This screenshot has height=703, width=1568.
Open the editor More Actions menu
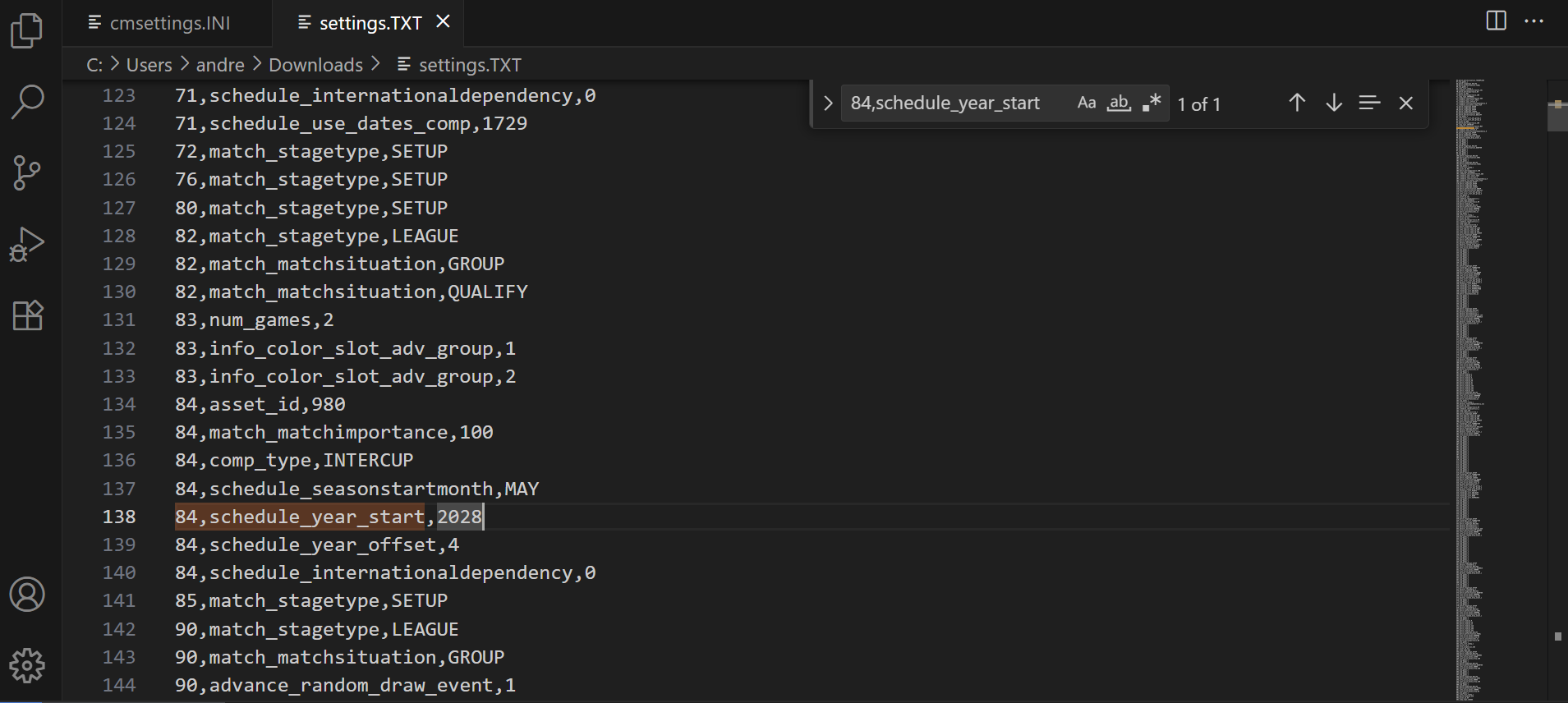(x=1534, y=21)
